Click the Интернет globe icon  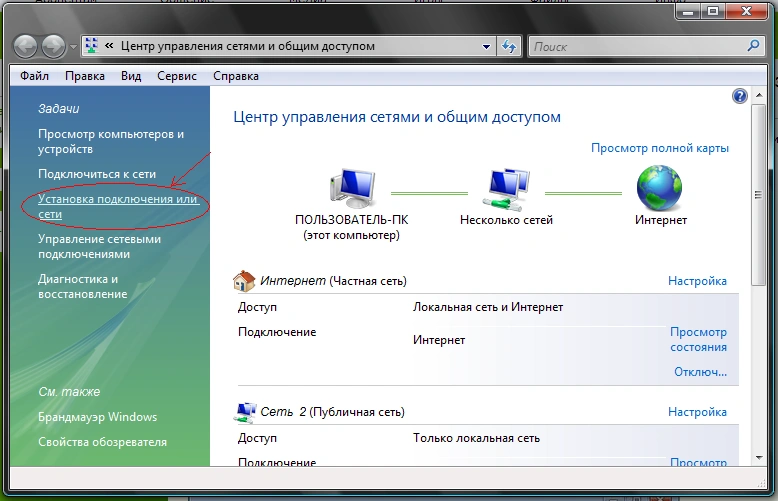tap(660, 187)
